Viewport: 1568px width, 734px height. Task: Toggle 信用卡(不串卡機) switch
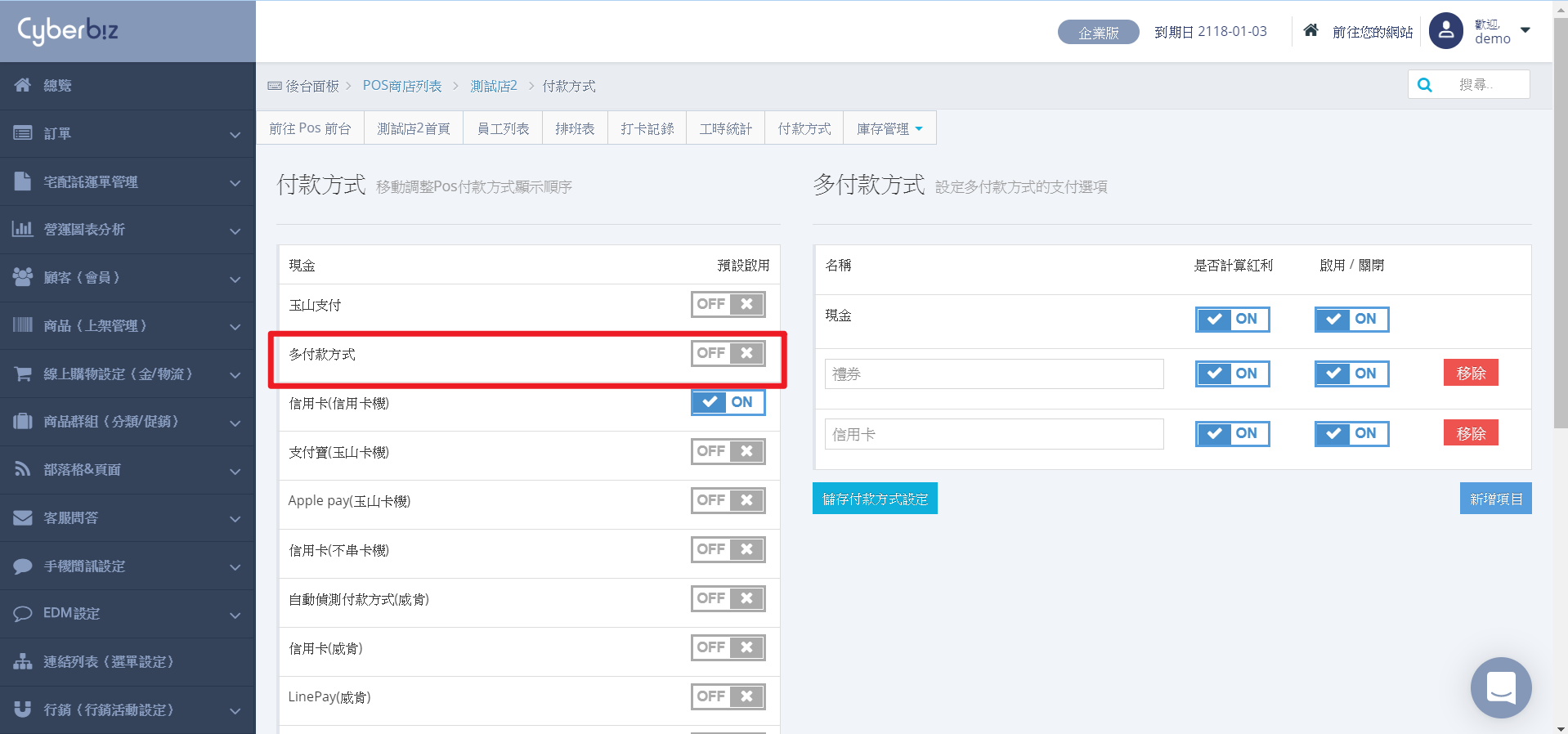(728, 549)
